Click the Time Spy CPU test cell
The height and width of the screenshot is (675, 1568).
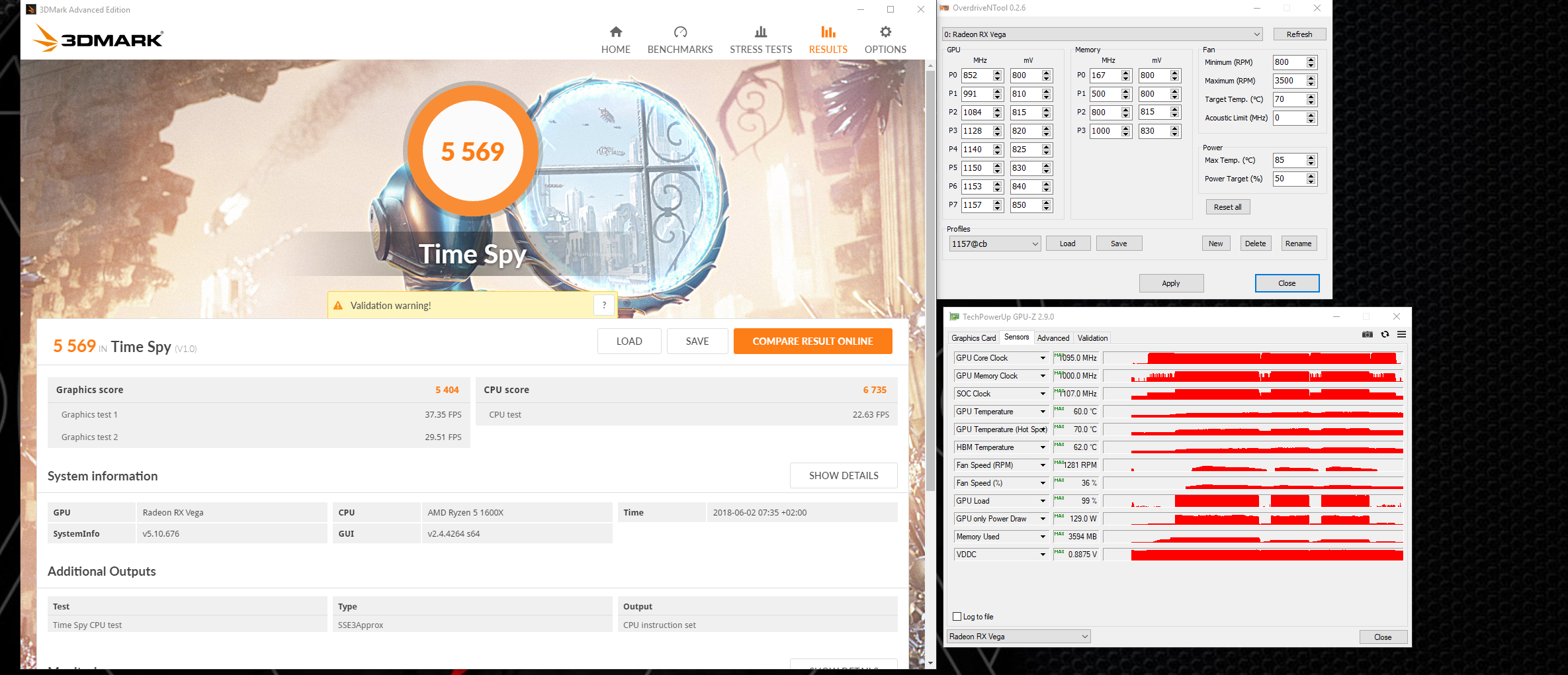(187, 625)
